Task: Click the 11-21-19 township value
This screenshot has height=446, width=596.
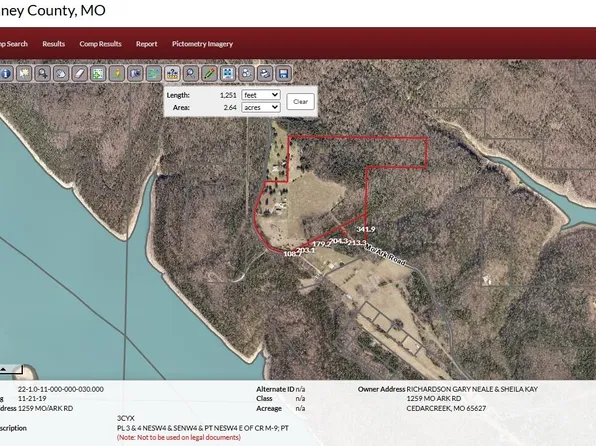Action: (x=32, y=398)
